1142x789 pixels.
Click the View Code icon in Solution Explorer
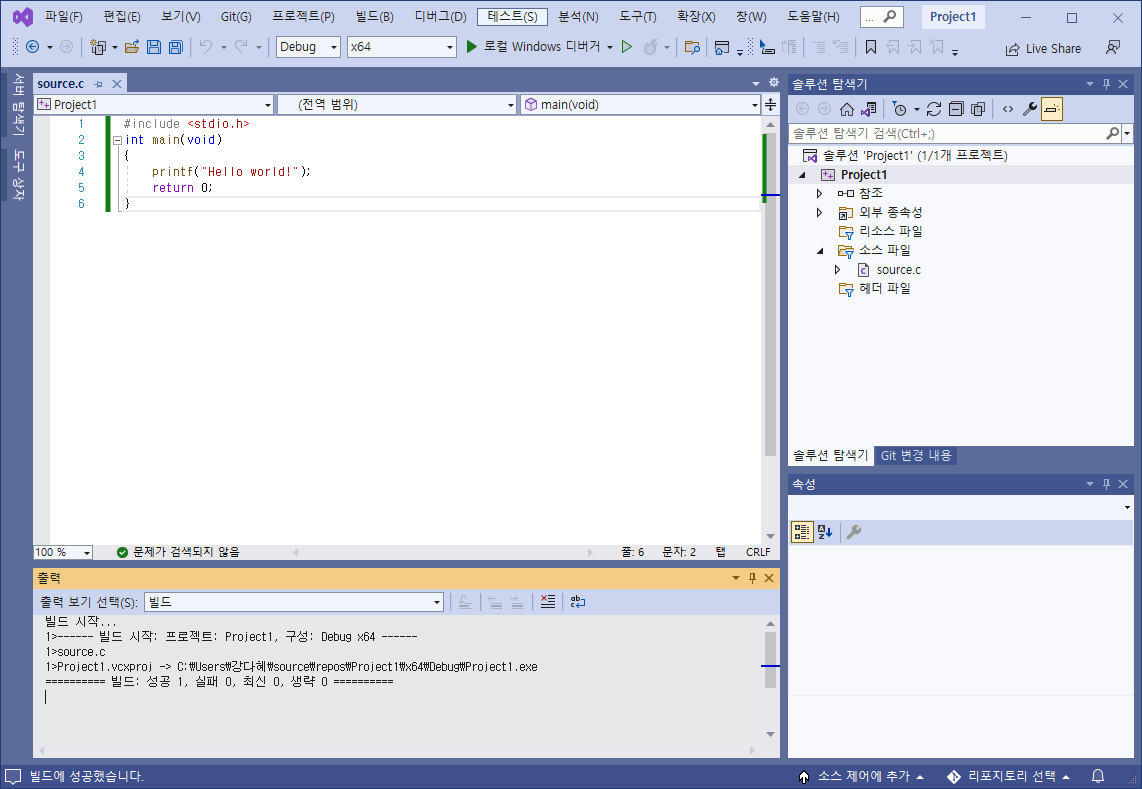[1008, 109]
